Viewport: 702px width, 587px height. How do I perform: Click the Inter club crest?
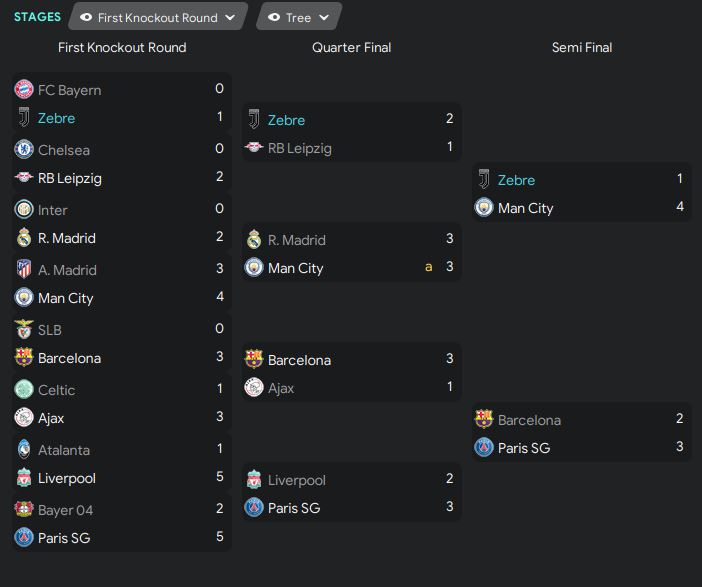(24, 210)
